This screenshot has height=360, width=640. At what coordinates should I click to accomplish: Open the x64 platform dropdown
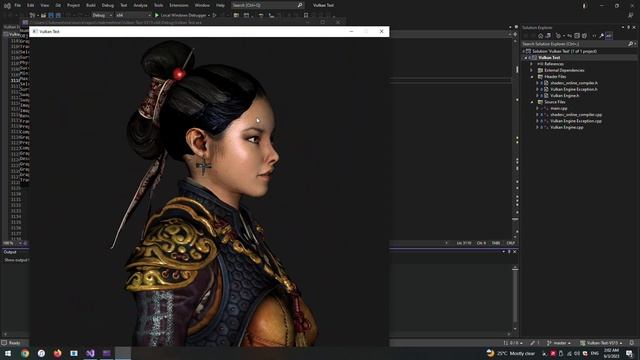(133, 15)
